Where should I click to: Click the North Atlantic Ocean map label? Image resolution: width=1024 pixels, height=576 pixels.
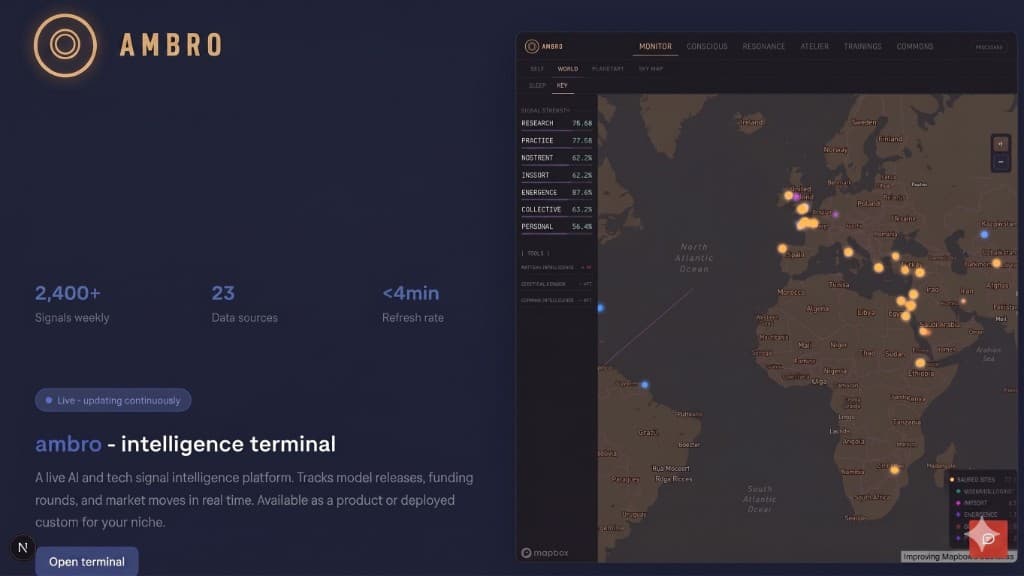(694, 258)
